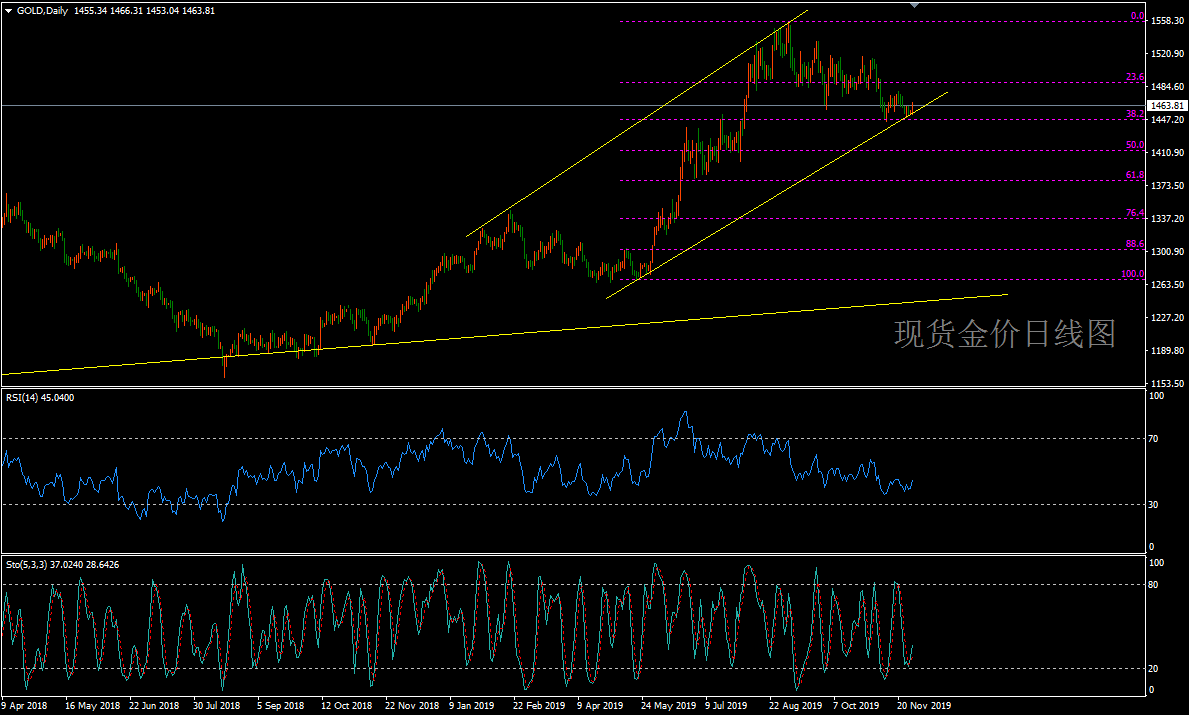Select the Fibonacci 100.0 level label
Viewport: 1189px width, 715px height.
1133,274
